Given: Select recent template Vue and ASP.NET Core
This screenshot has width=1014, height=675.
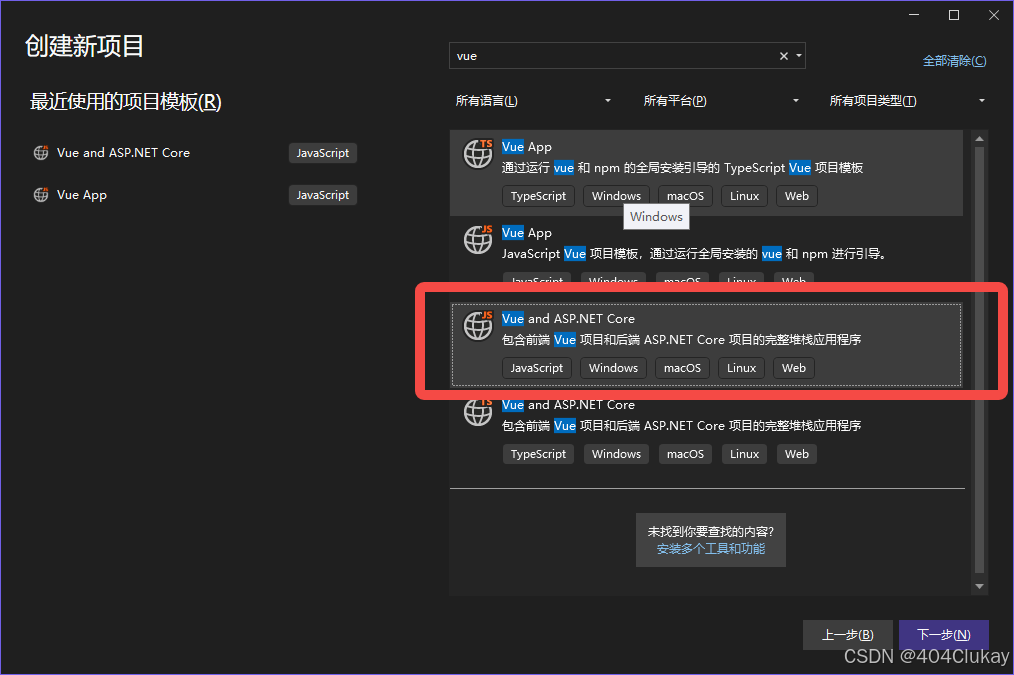Looking at the screenshot, I should (x=124, y=153).
